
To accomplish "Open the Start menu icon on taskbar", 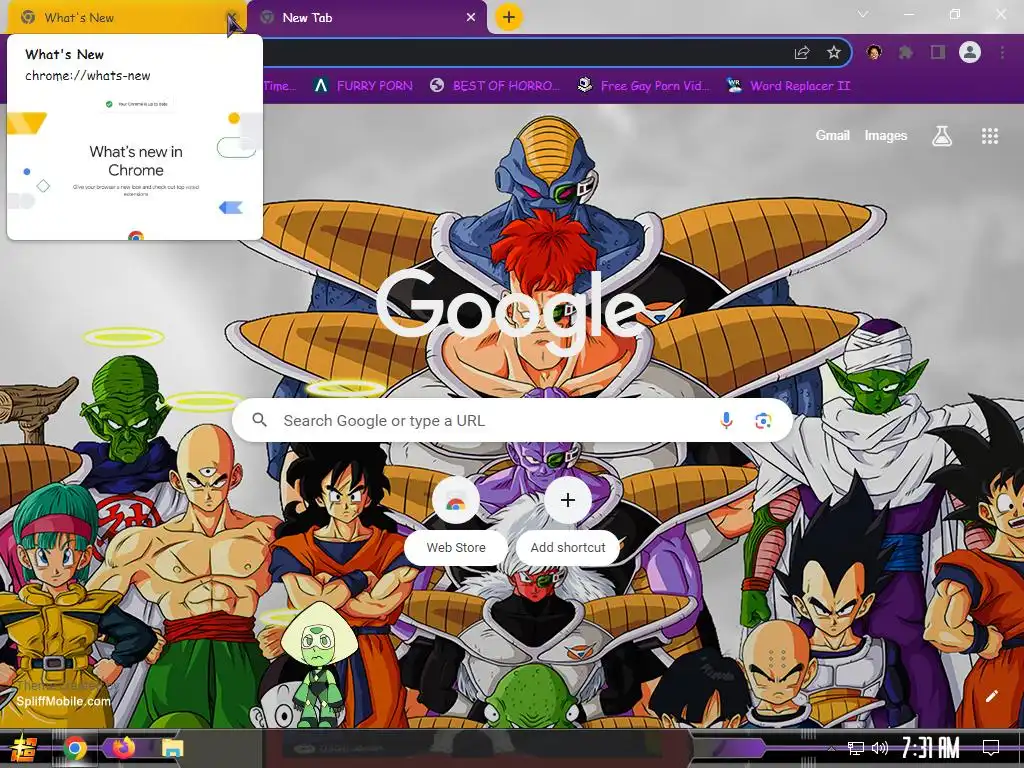I will point(24,748).
